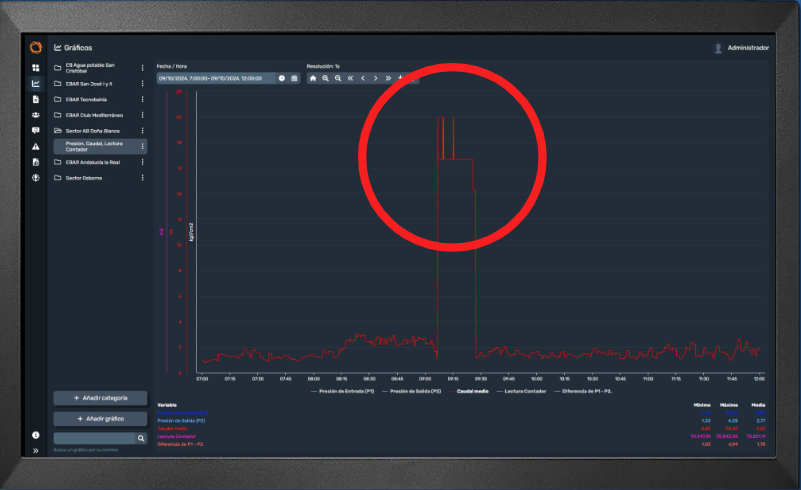Image resolution: width=801 pixels, height=490 pixels.
Task: Click the orange app logo
Action: tap(36, 48)
